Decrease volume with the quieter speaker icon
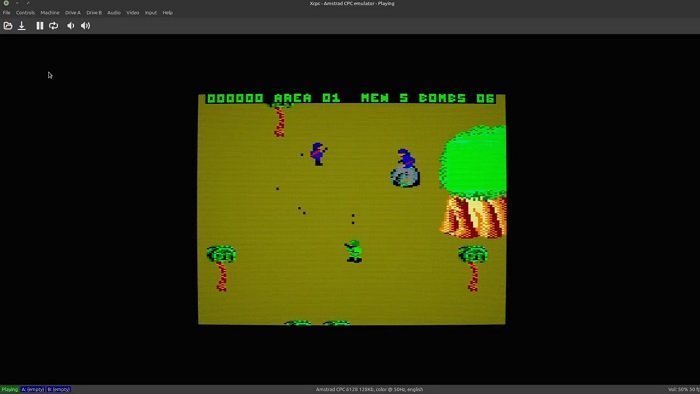The width and height of the screenshot is (700, 394). (71, 26)
